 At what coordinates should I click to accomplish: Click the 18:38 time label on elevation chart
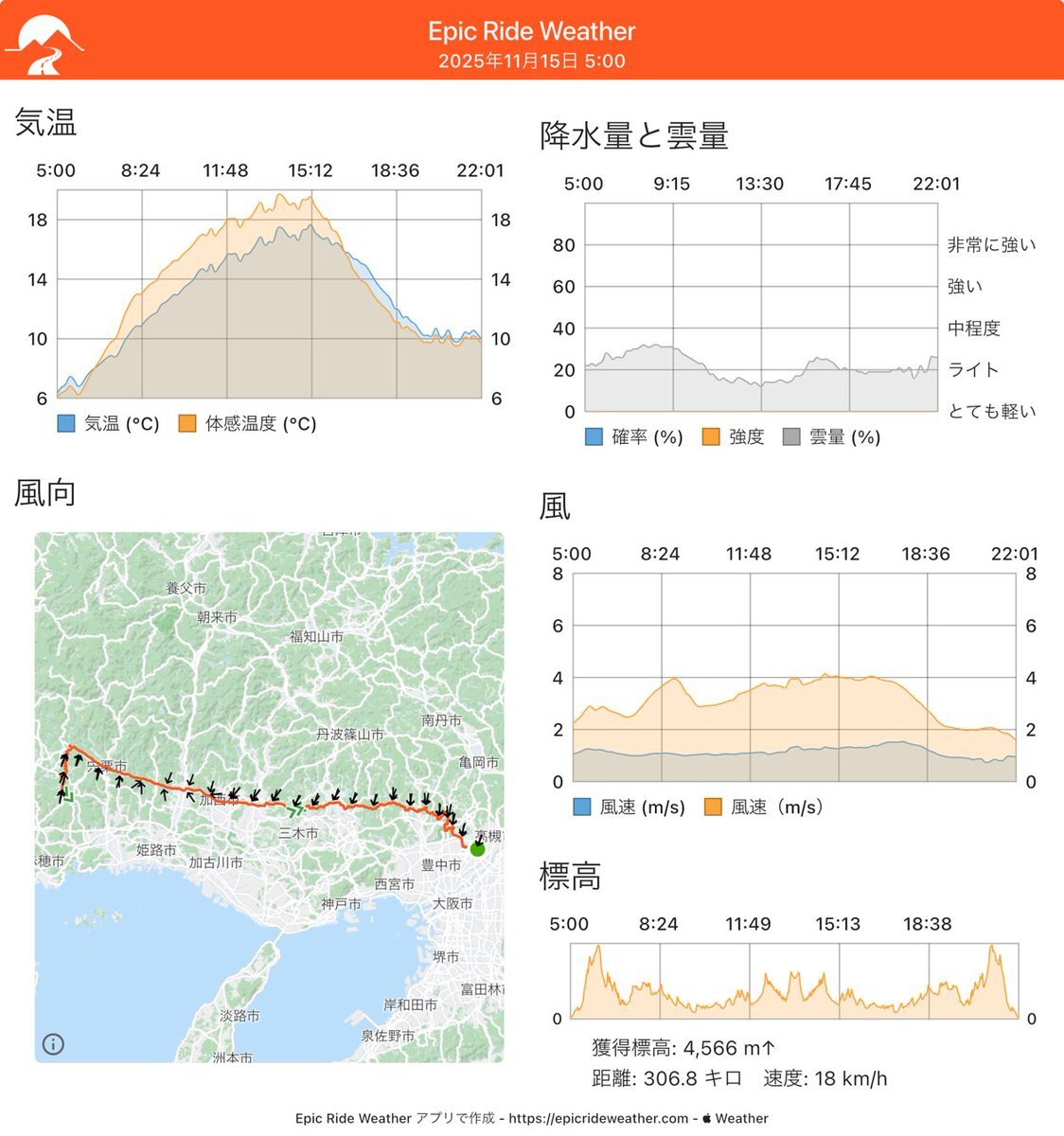click(x=927, y=923)
